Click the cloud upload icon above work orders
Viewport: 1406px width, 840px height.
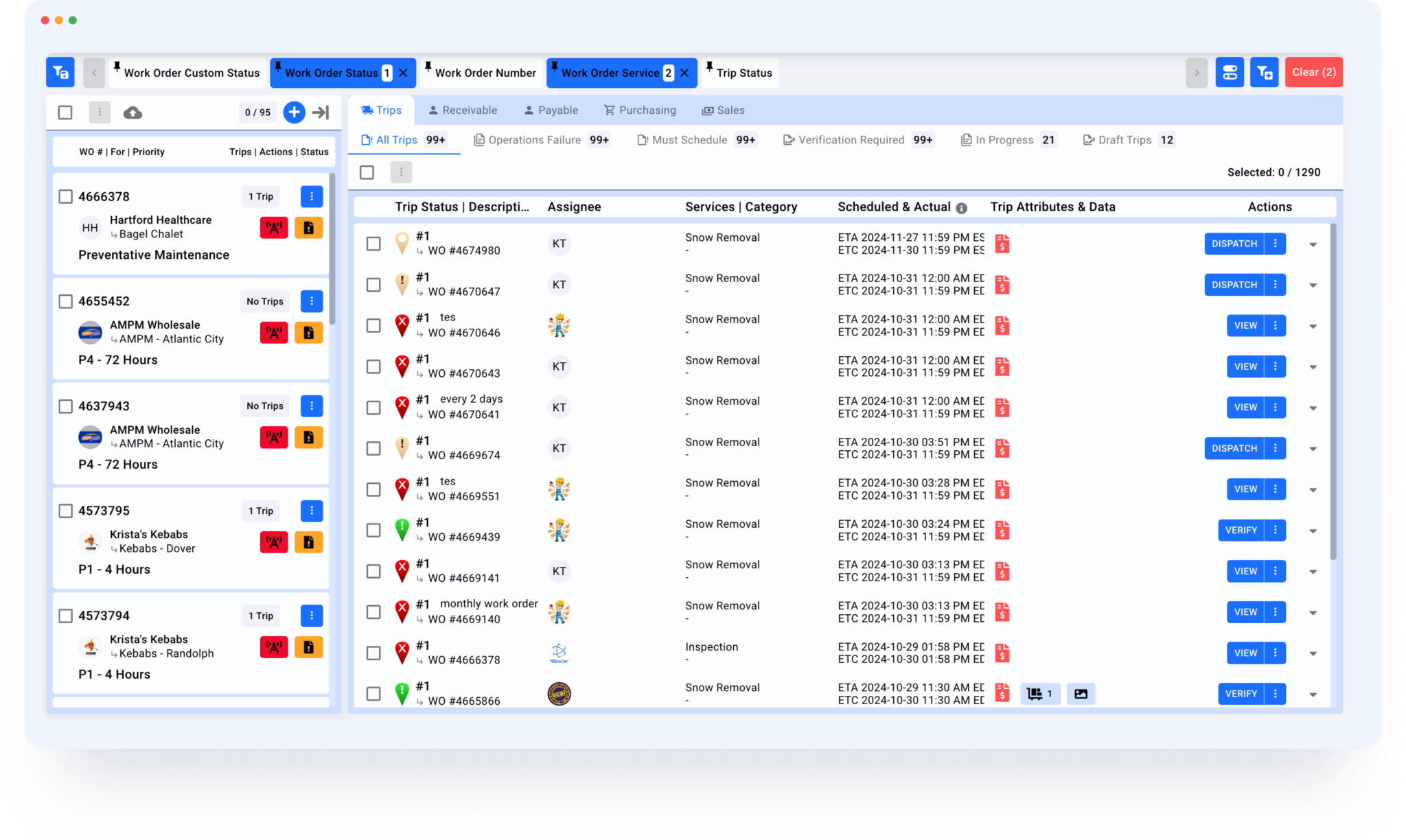click(x=132, y=112)
